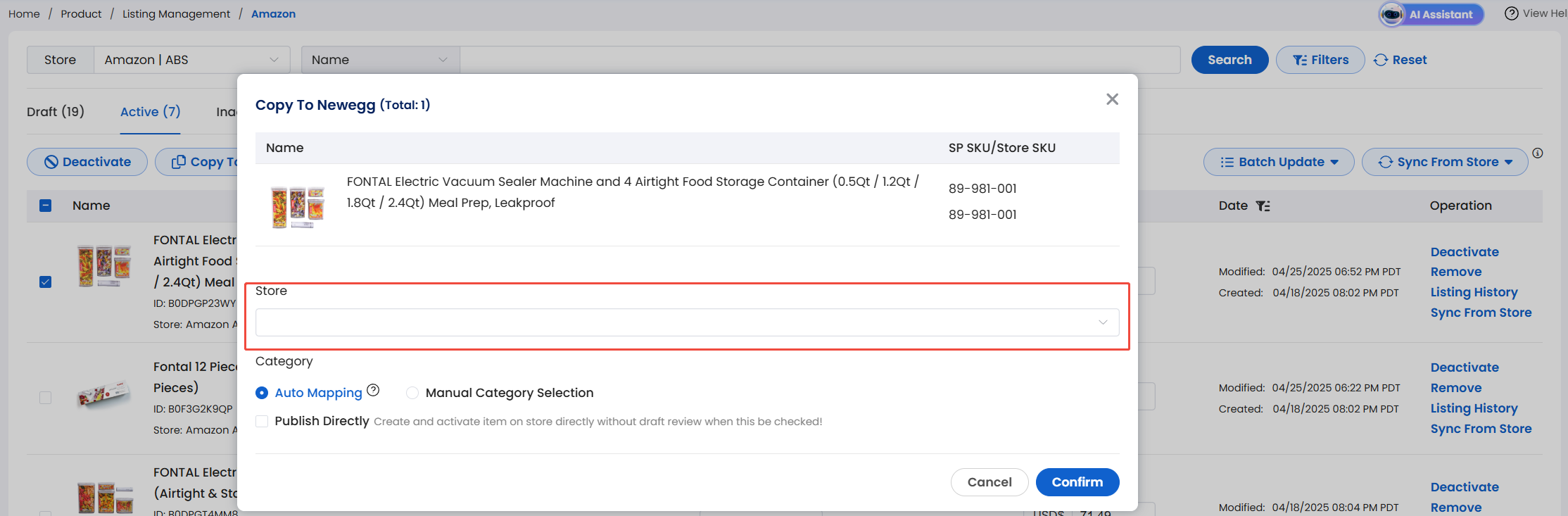The image size is (1568, 516).
Task: Click Remove link for Fontal 12 Piece row
Action: pyautogui.click(x=1456, y=388)
